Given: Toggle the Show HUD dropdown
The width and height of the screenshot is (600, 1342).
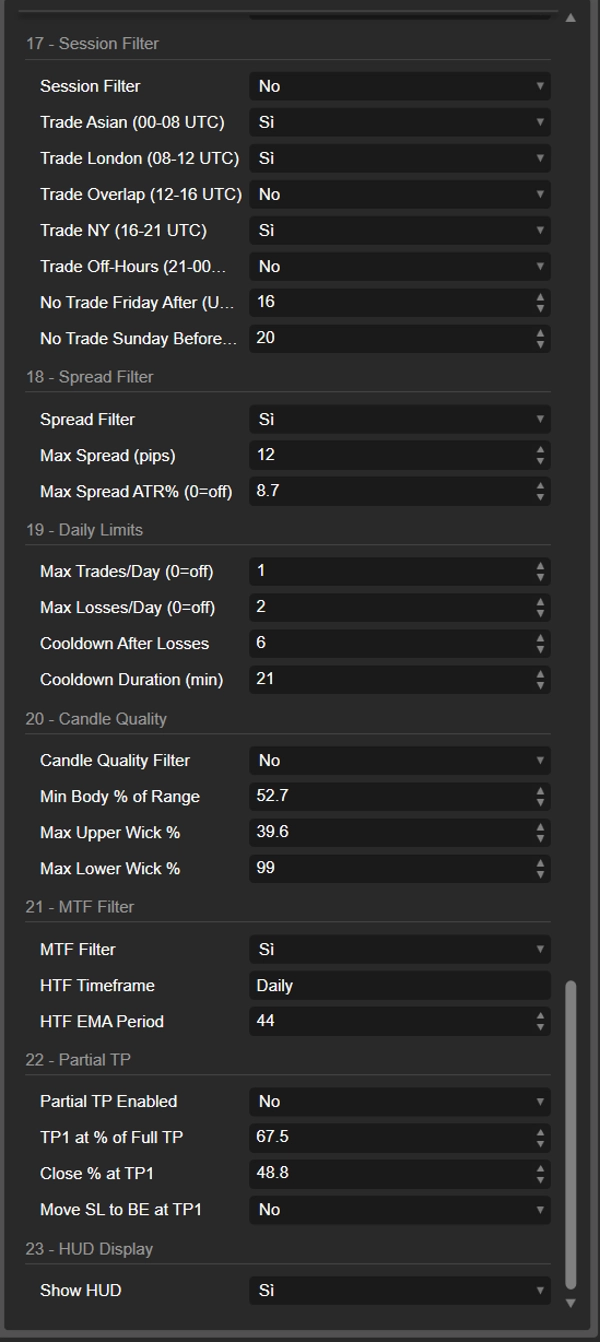Looking at the screenshot, I should click(x=399, y=1290).
